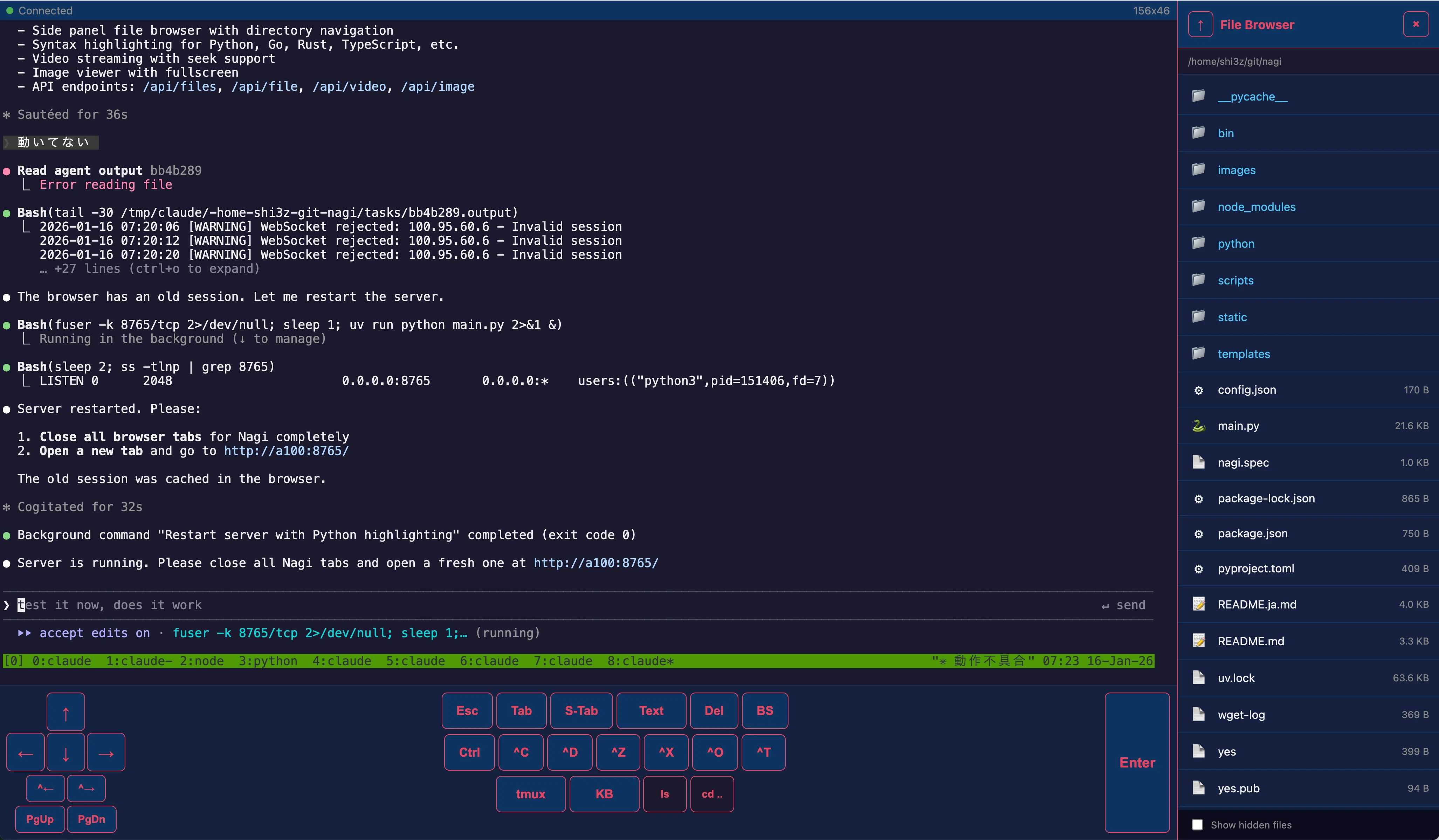Open pyproject.toml file
The height and width of the screenshot is (840, 1439).
point(1308,569)
